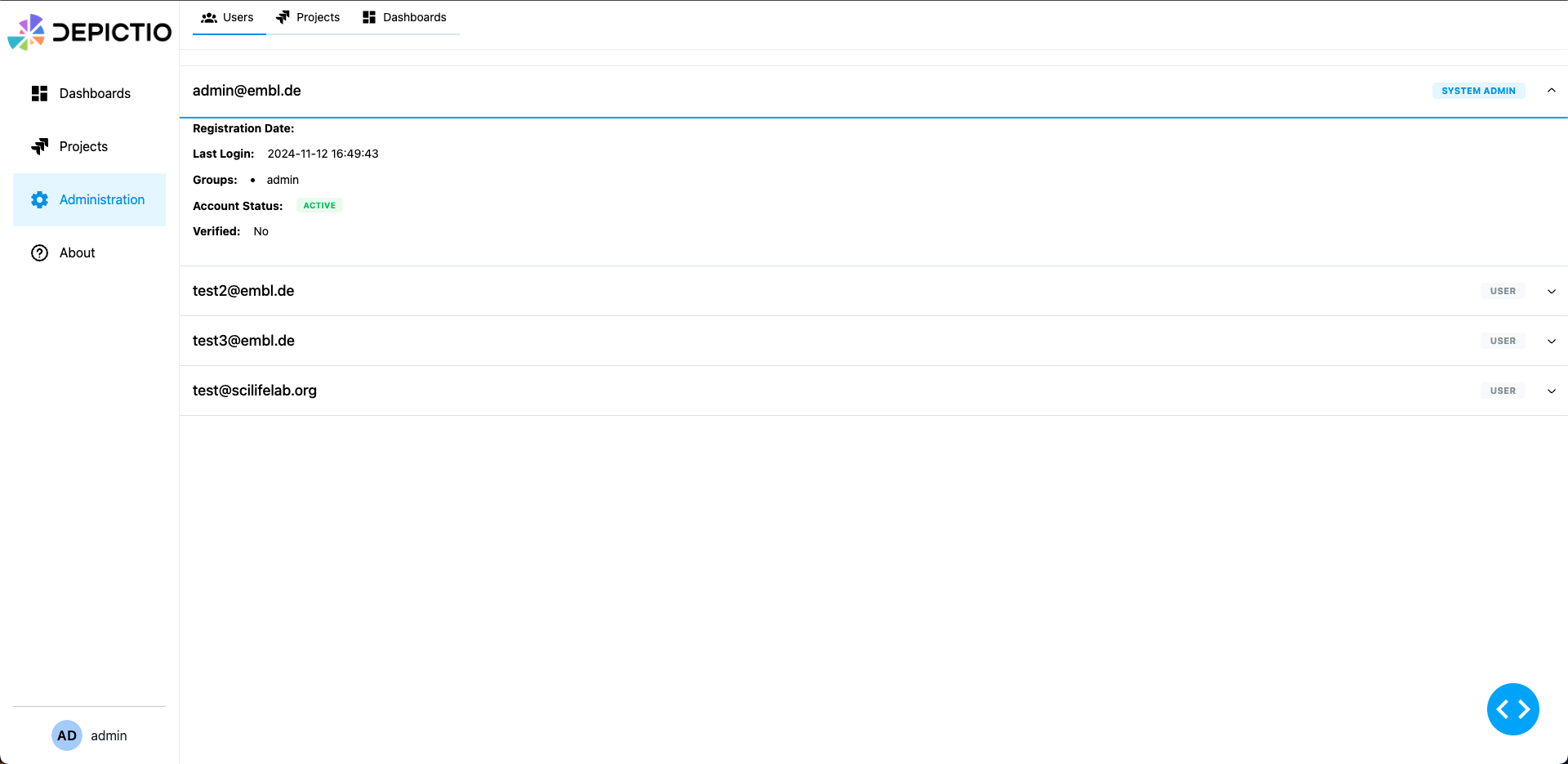The height and width of the screenshot is (764, 1568).
Task: Collapse the admin@embl.de user details
Action: [x=1551, y=91]
